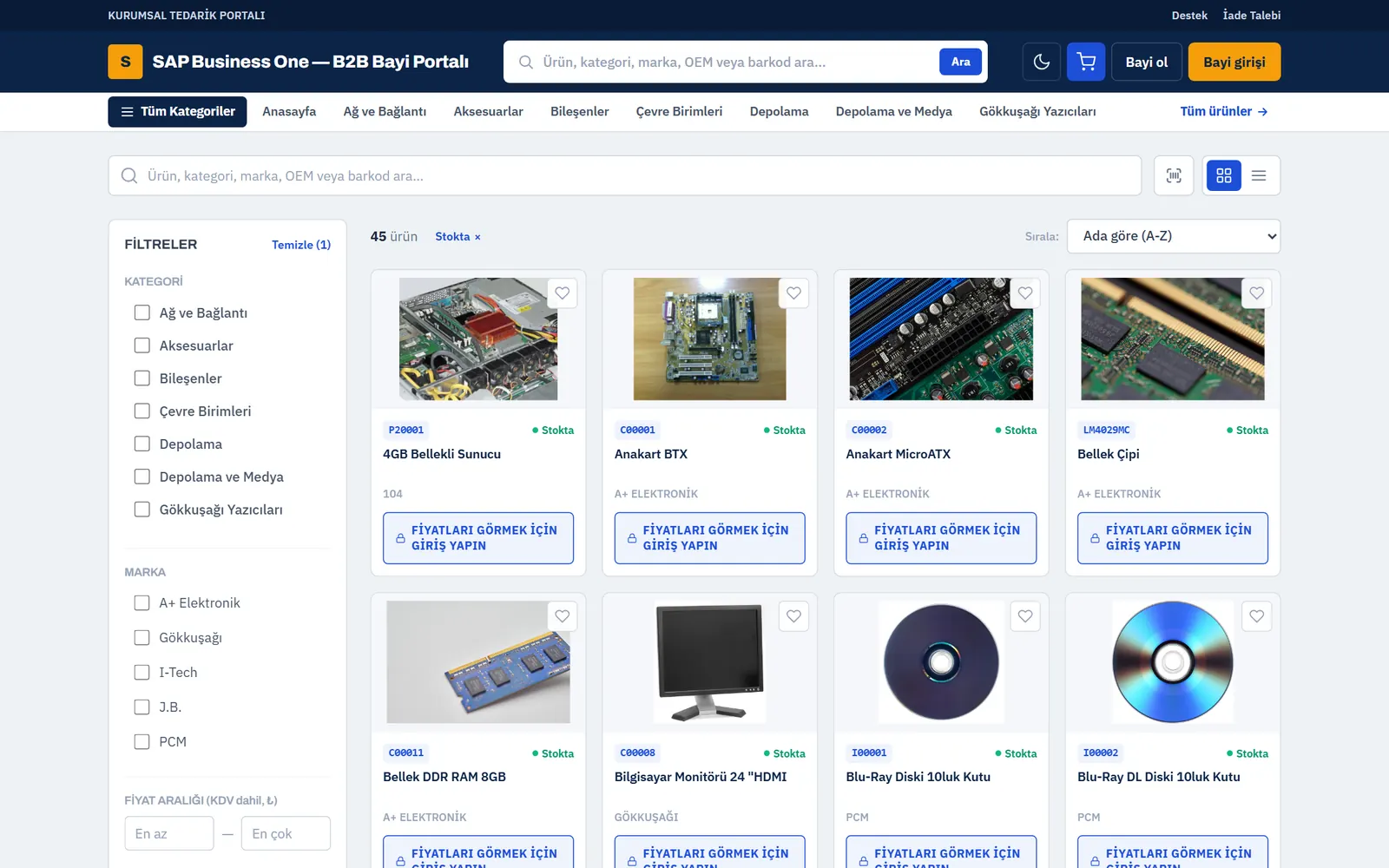
Task: Check the Ağ ve Bağlantı category
Action: point(142,312)
